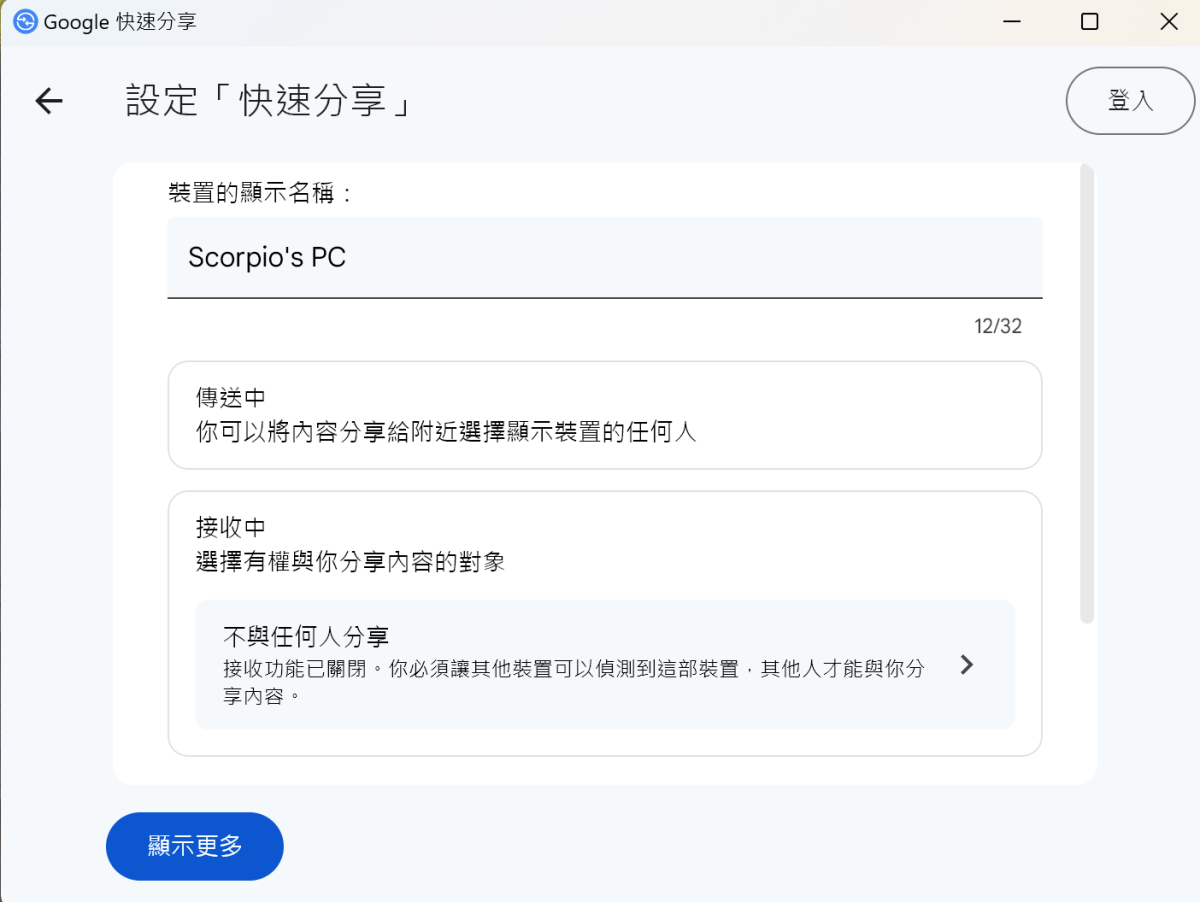Click the 接收功能已關閉 explanation text
This screenshot has height=902, width=1200.
pos(573,681)
